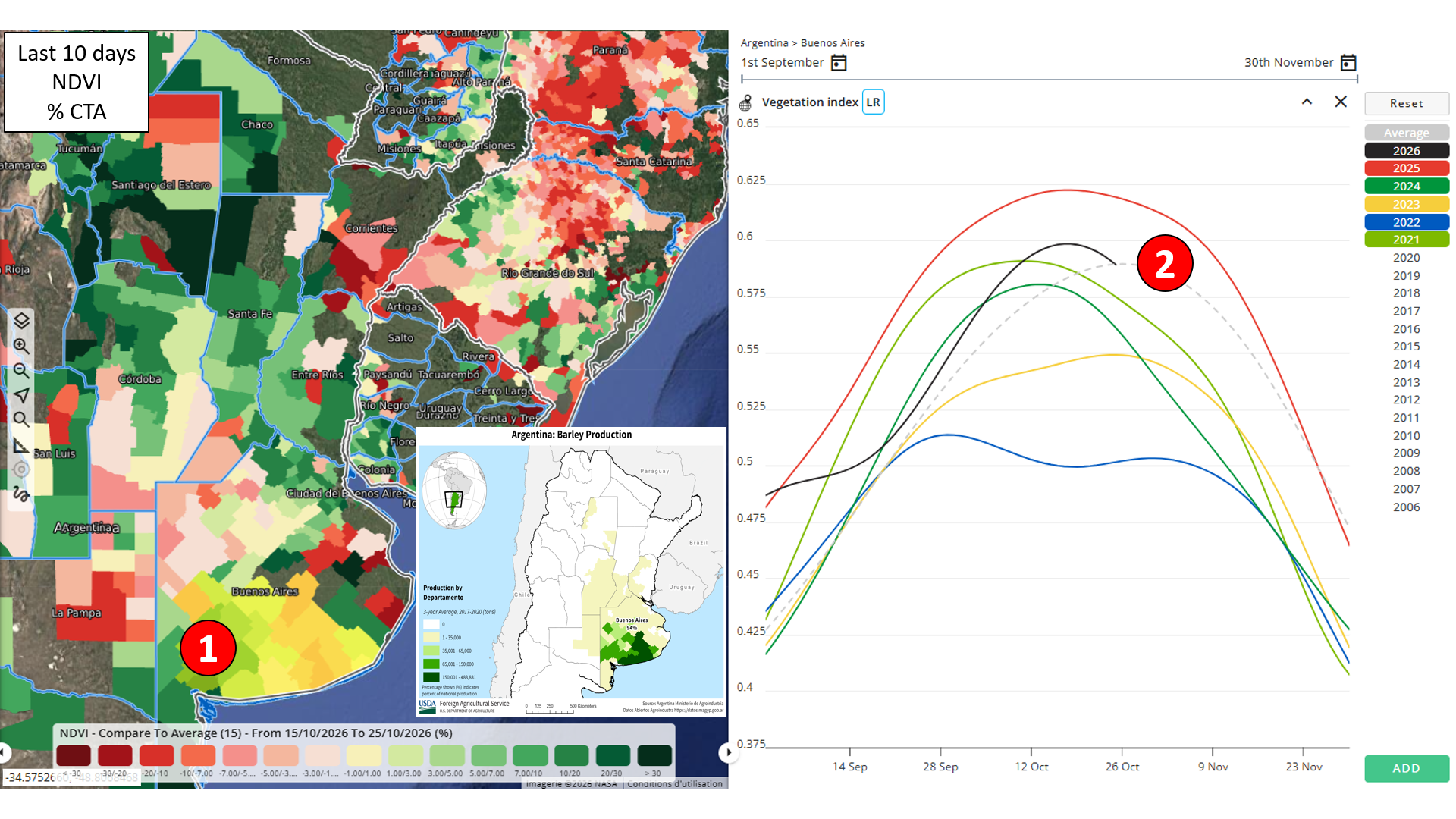Toggle the LR badge next to Vegetation index
Image resolution: width=1456 pixels, height=819 pixels.
(x=874, y=102)
